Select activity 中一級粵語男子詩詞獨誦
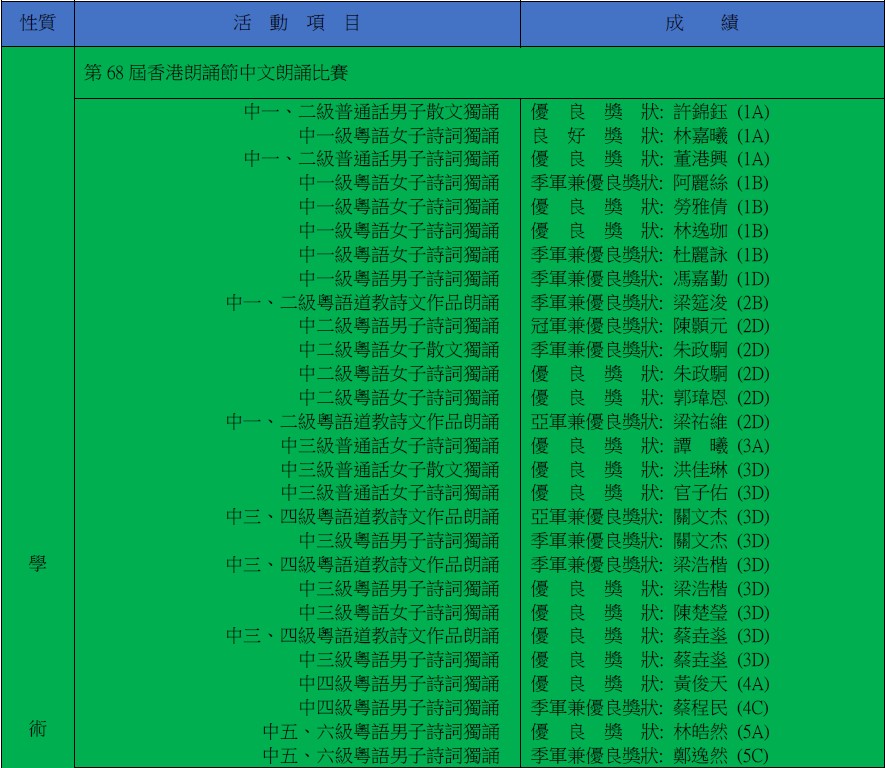Image resolution: width=885 pixels, height=768 pixels. click(399, 278)
